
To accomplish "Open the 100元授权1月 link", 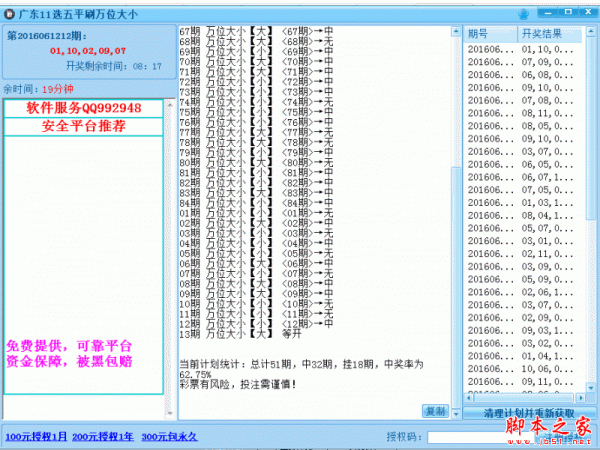I will tap(36, 437).
